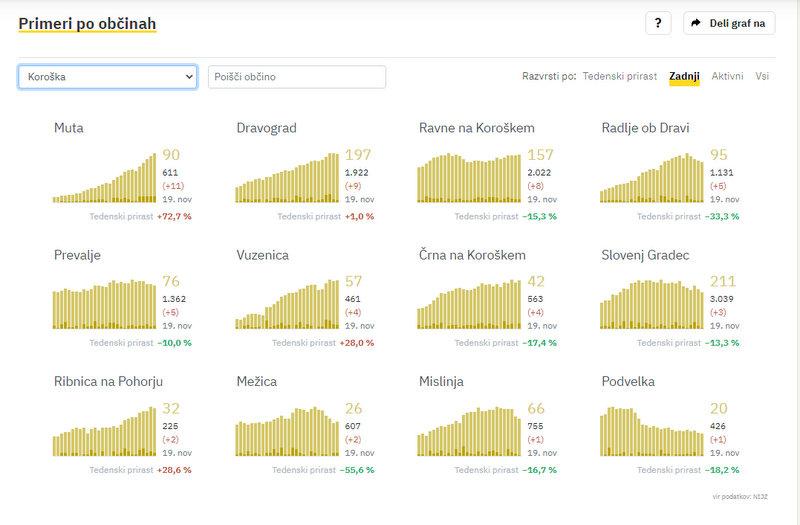Click the Muta bar chart

click(105, 178)
